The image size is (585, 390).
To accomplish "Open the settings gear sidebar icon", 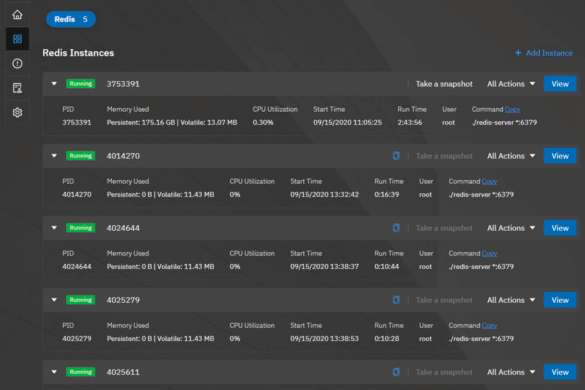I will 17,112.
